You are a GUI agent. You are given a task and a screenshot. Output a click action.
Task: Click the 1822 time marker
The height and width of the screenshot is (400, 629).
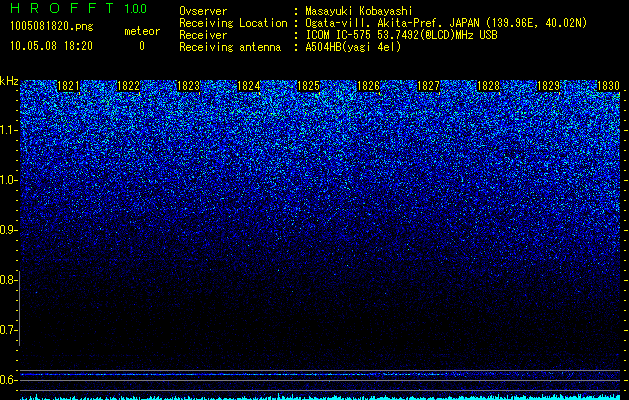click(128, 86)
